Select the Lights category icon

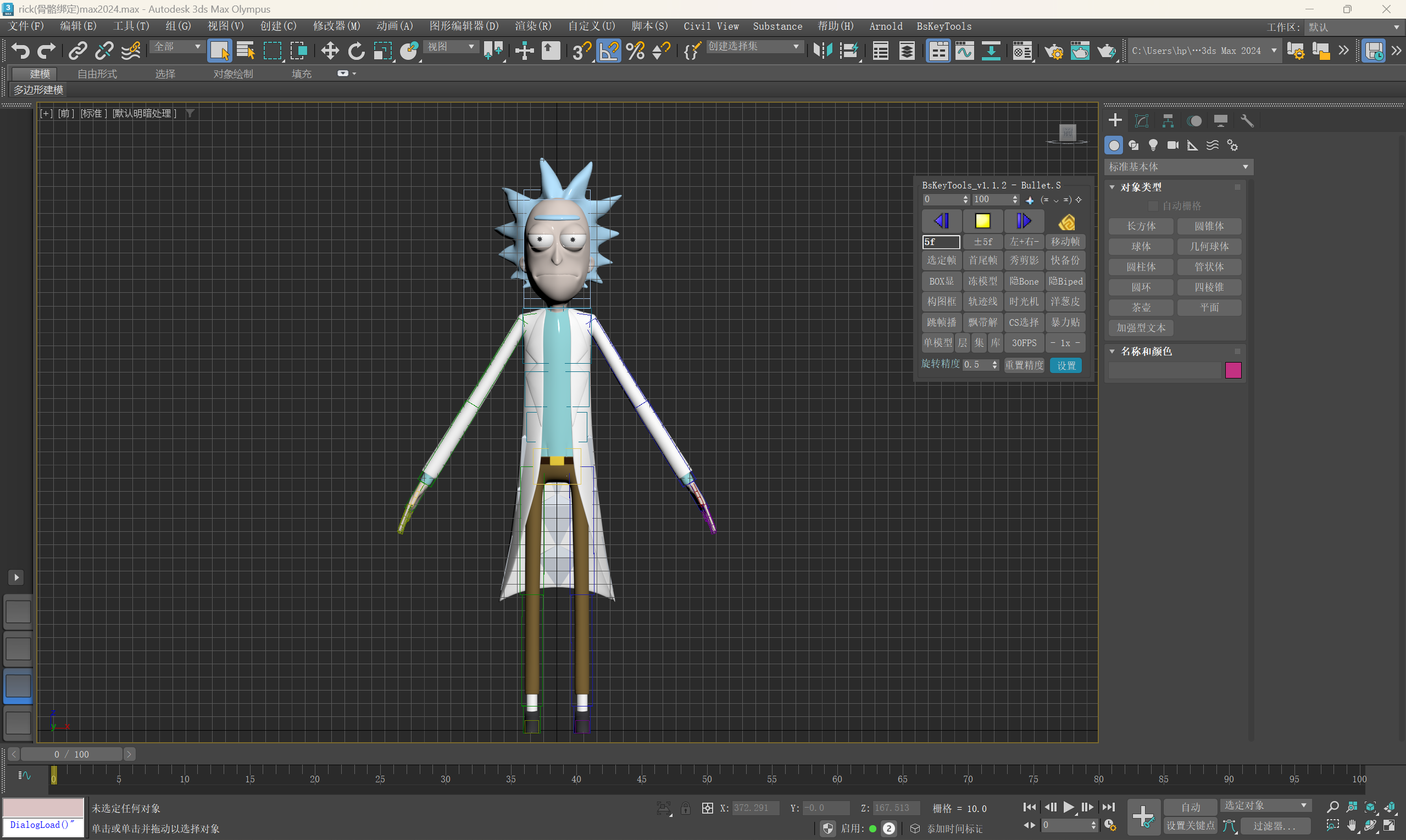click(1153, 146)
